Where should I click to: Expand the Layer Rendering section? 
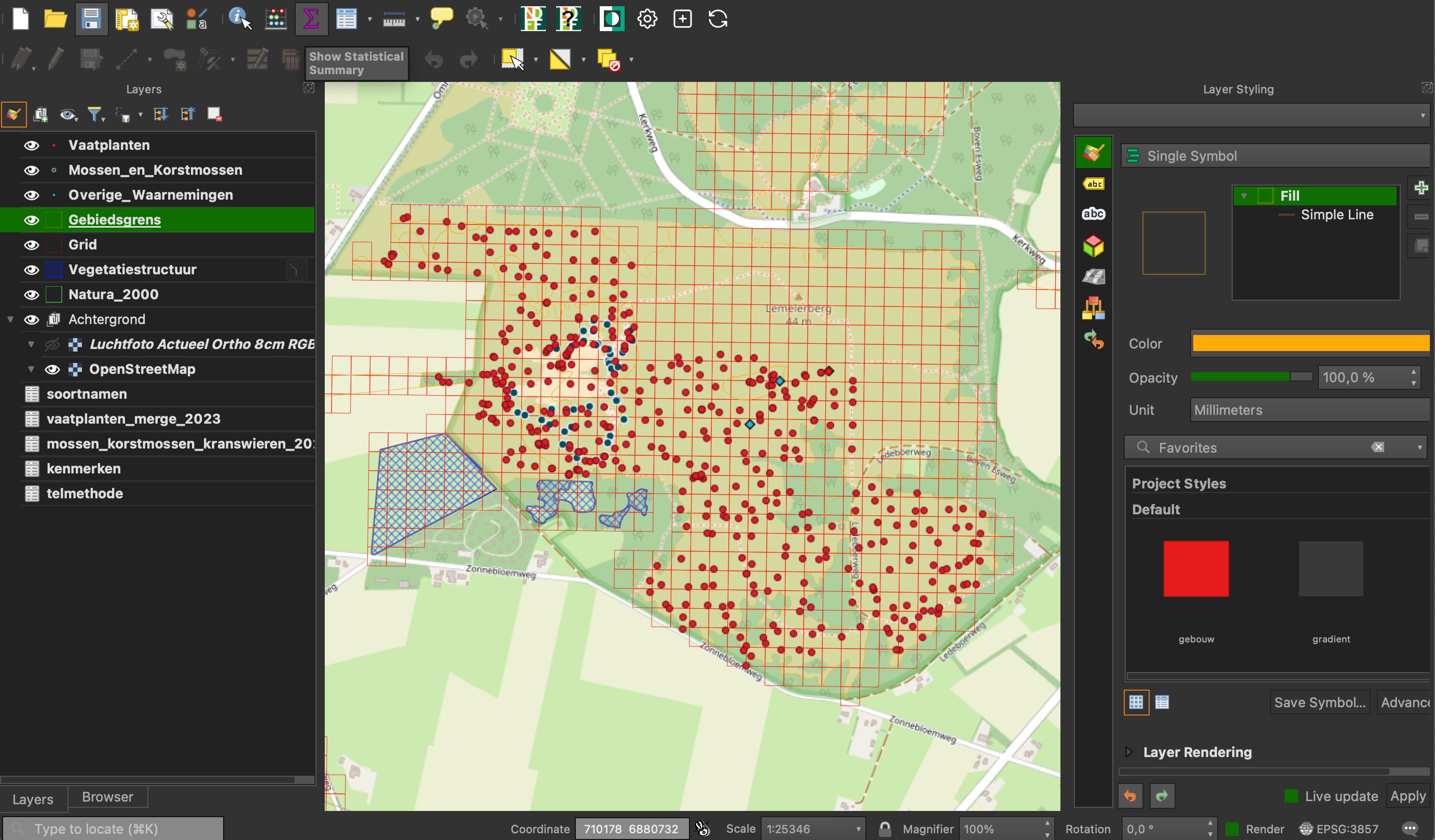[x=1129, y=752]
